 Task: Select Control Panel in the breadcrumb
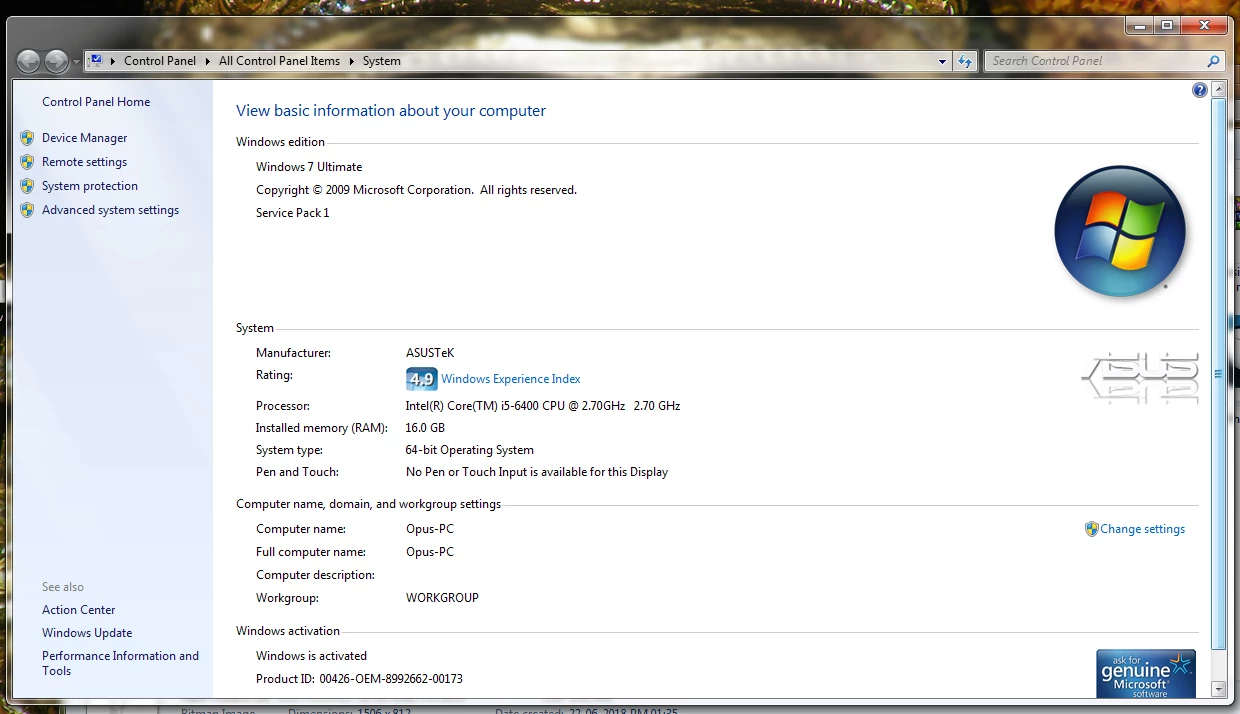pyautogui.click(x=160, y=61)
